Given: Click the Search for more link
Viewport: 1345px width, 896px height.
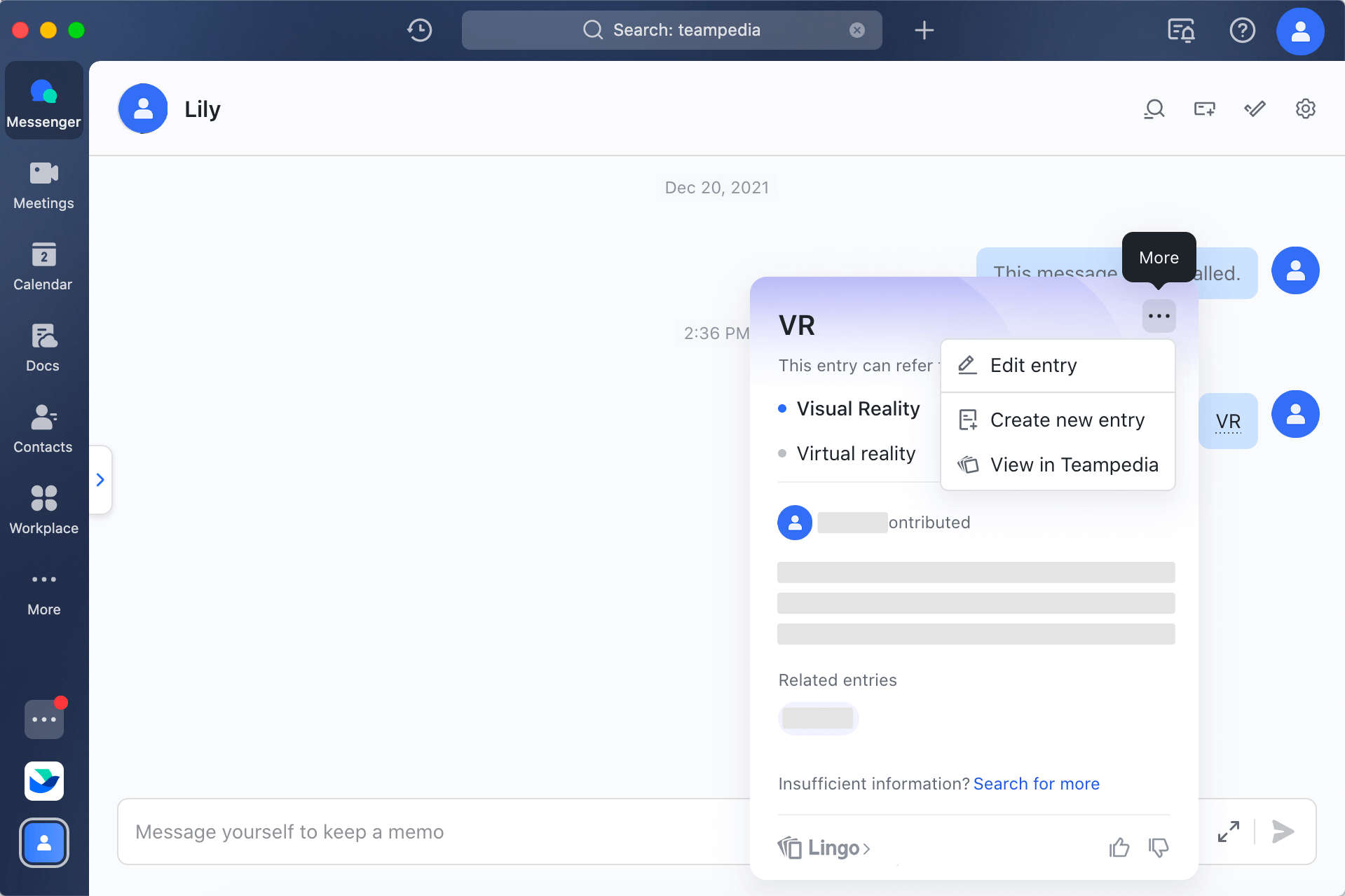Looking at the screenshot, I should click(x=1036, y=783).
